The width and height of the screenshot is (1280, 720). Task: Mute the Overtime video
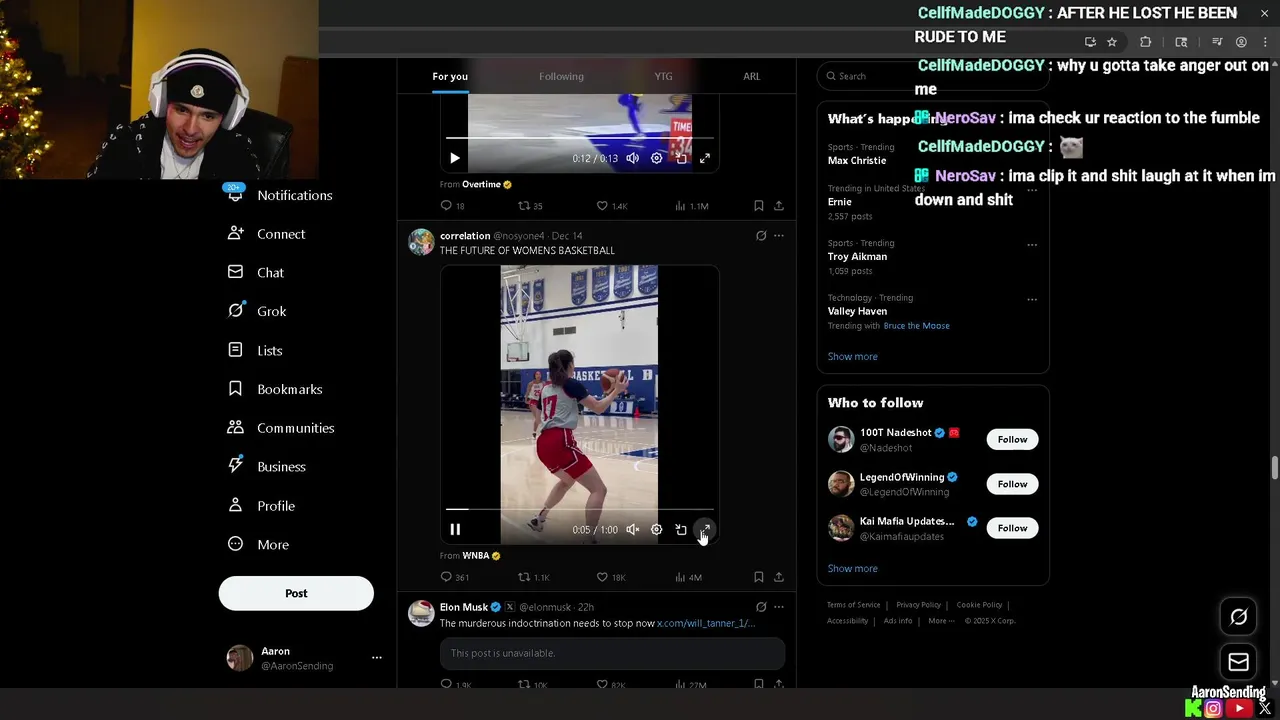pyautogui.click(x=632, y=158)
